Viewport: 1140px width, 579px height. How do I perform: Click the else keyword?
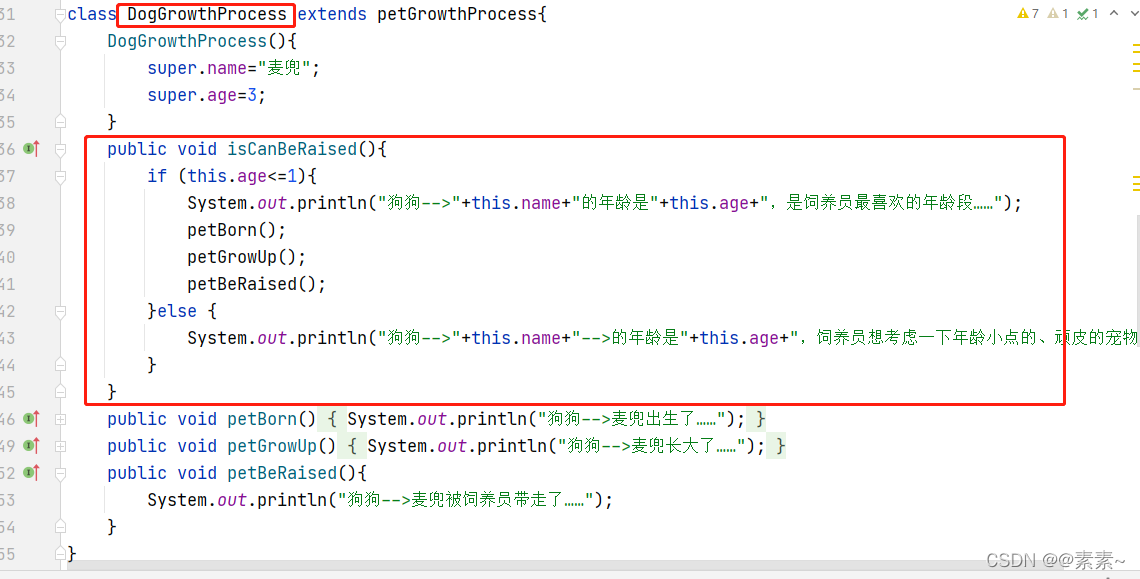pyautogui.click(x=177, y=311)
